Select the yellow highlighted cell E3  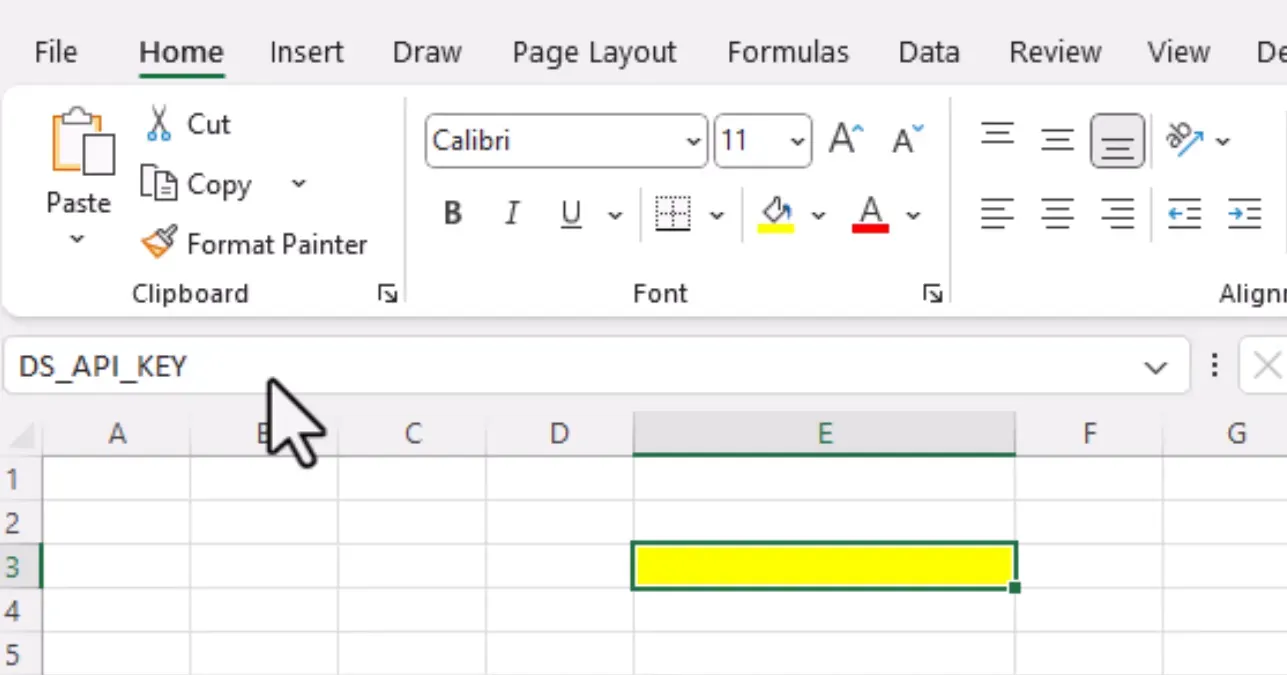tap(824, 567)
